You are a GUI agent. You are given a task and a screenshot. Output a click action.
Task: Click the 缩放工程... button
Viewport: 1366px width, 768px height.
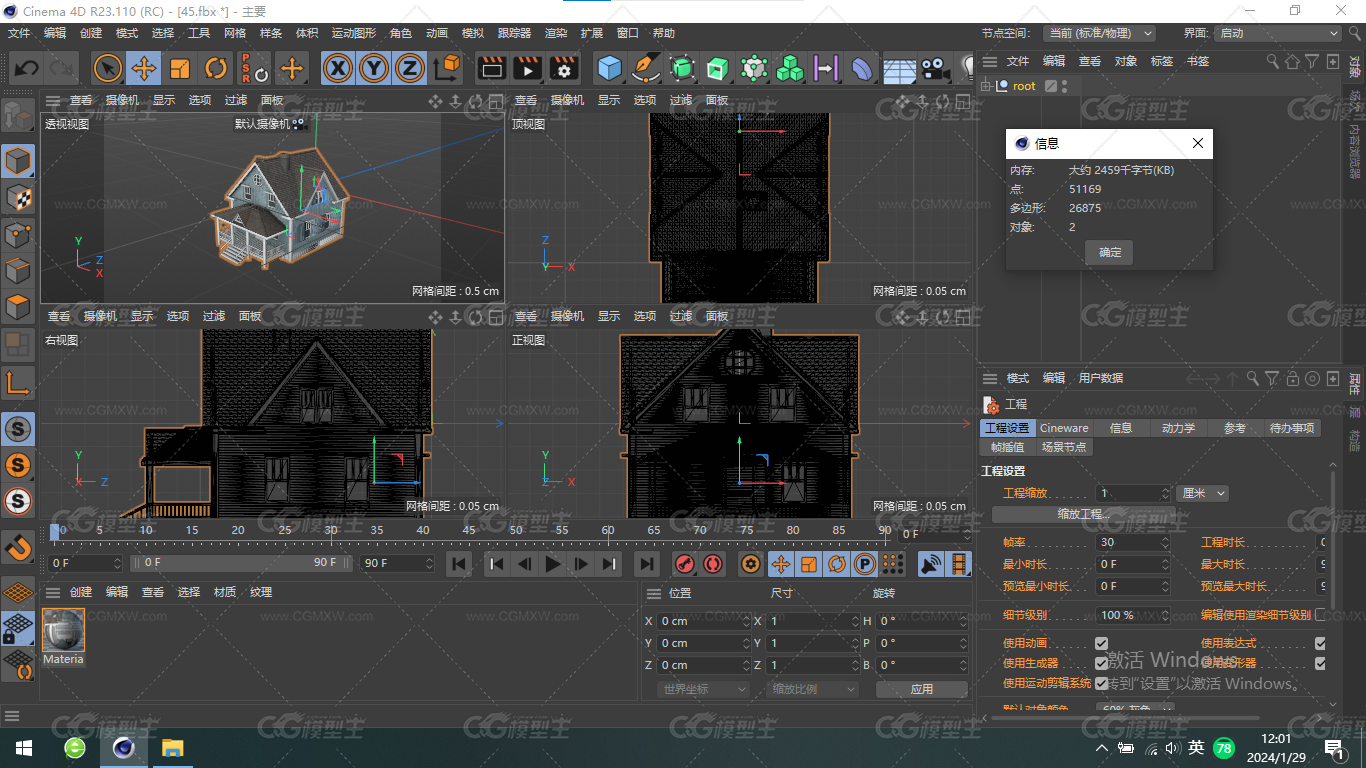[x=1084, y=514]
